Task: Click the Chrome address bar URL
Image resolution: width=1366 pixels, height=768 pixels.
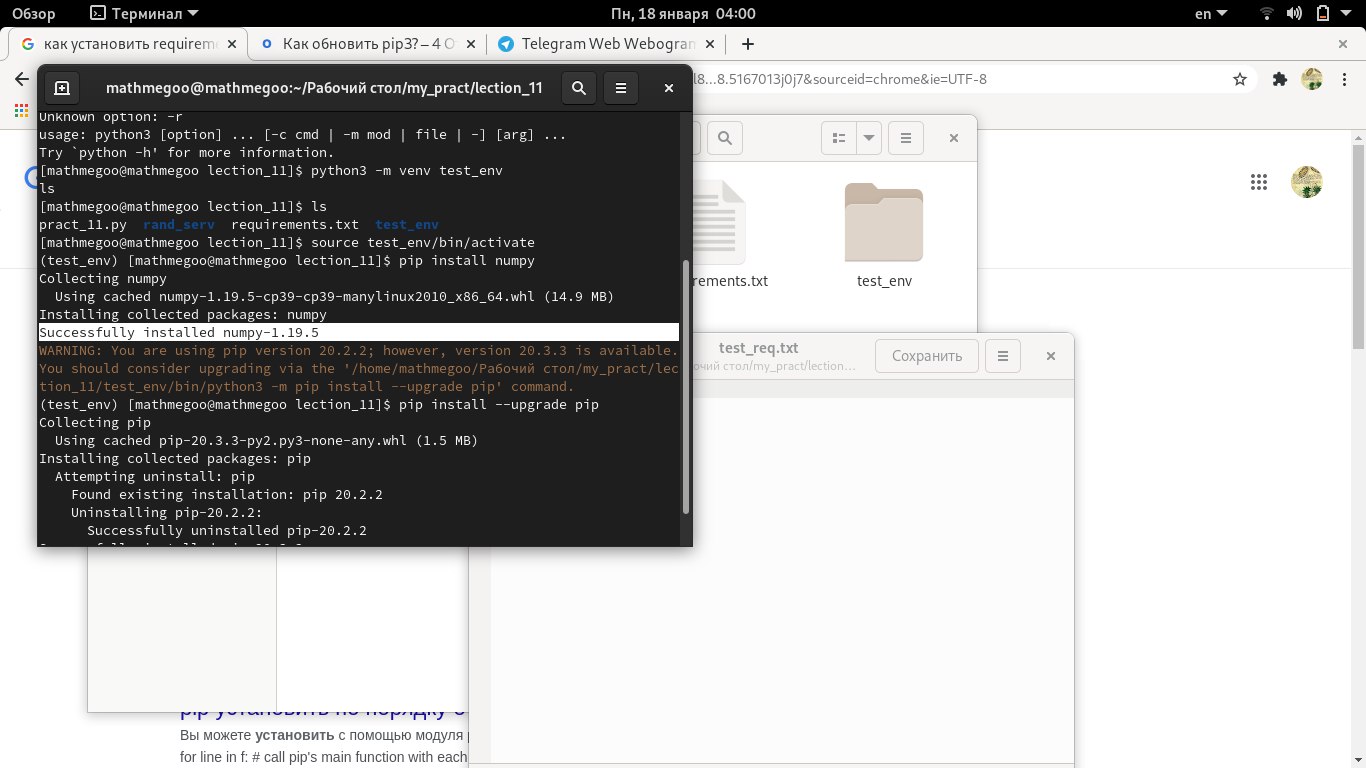Action: pyautogui.click(x=840, y=79)
